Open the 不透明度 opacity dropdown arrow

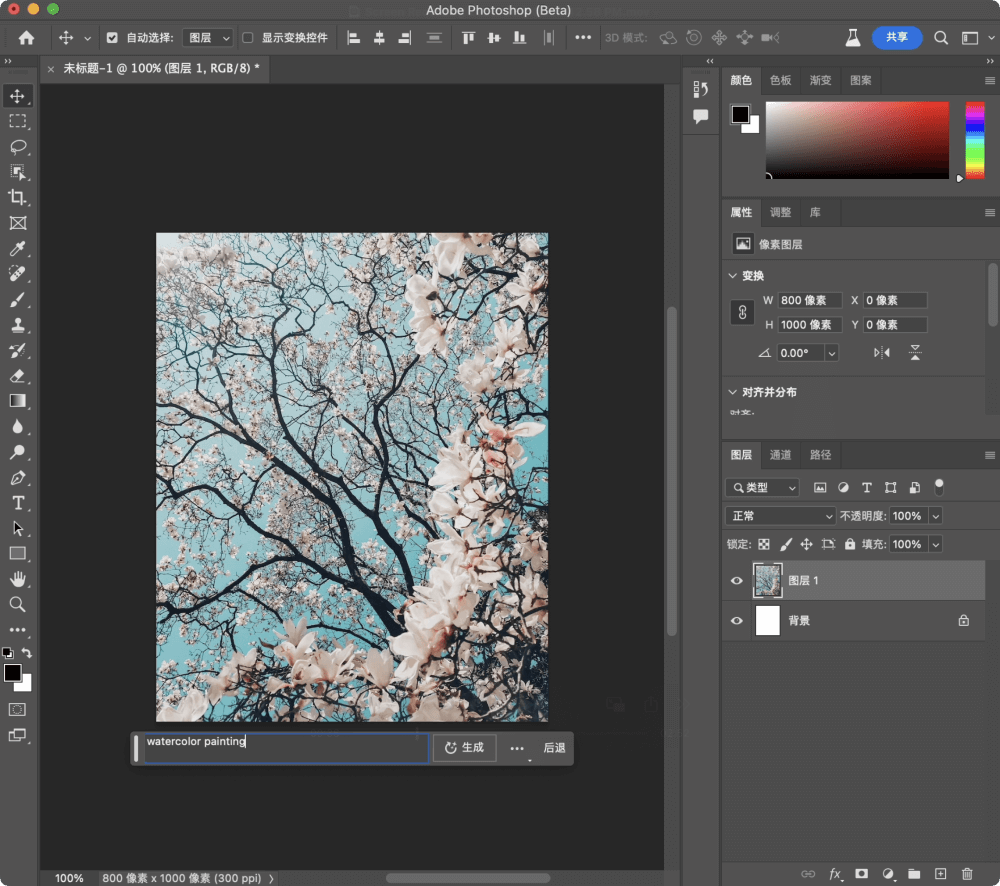pos(936,516)
